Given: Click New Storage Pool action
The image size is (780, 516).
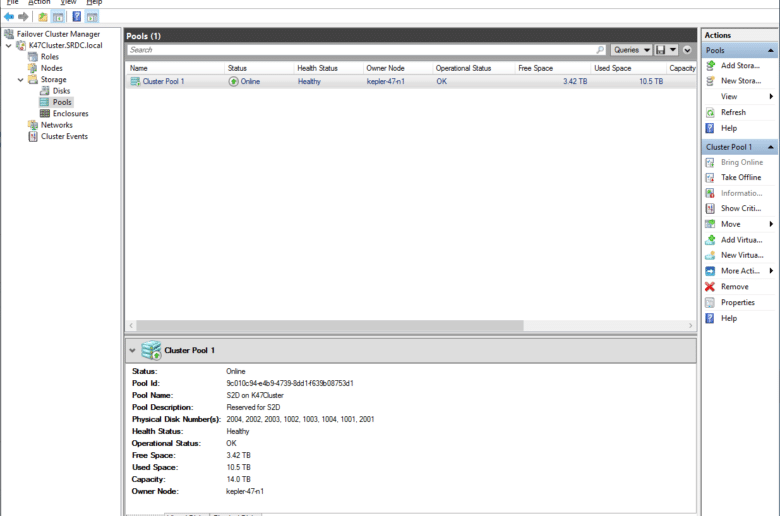Looking at the screenshot, I should click(740, 81).
